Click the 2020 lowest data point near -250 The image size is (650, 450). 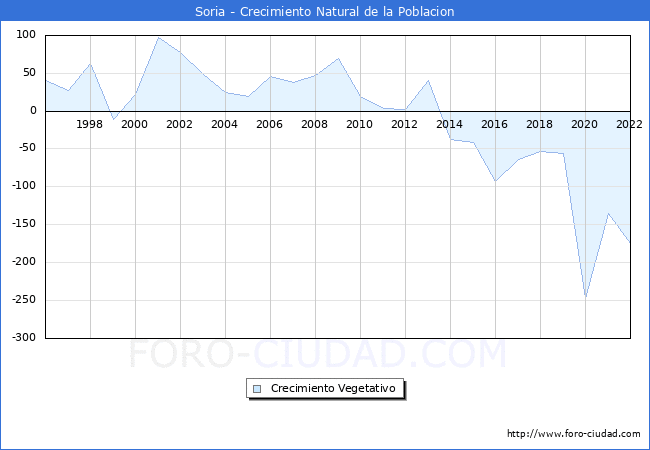pos(585,297)
